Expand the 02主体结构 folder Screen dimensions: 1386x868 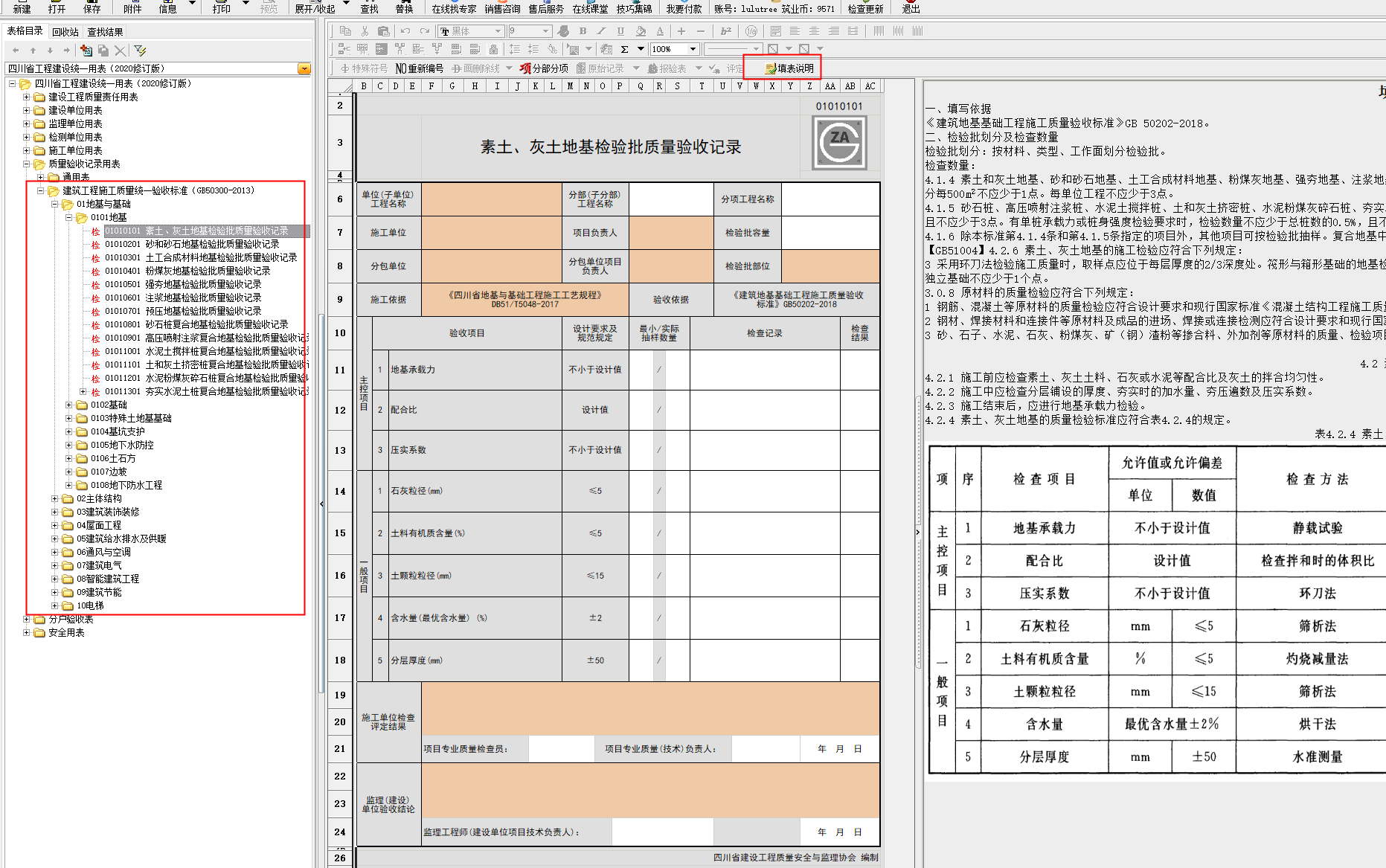[54, 499]
